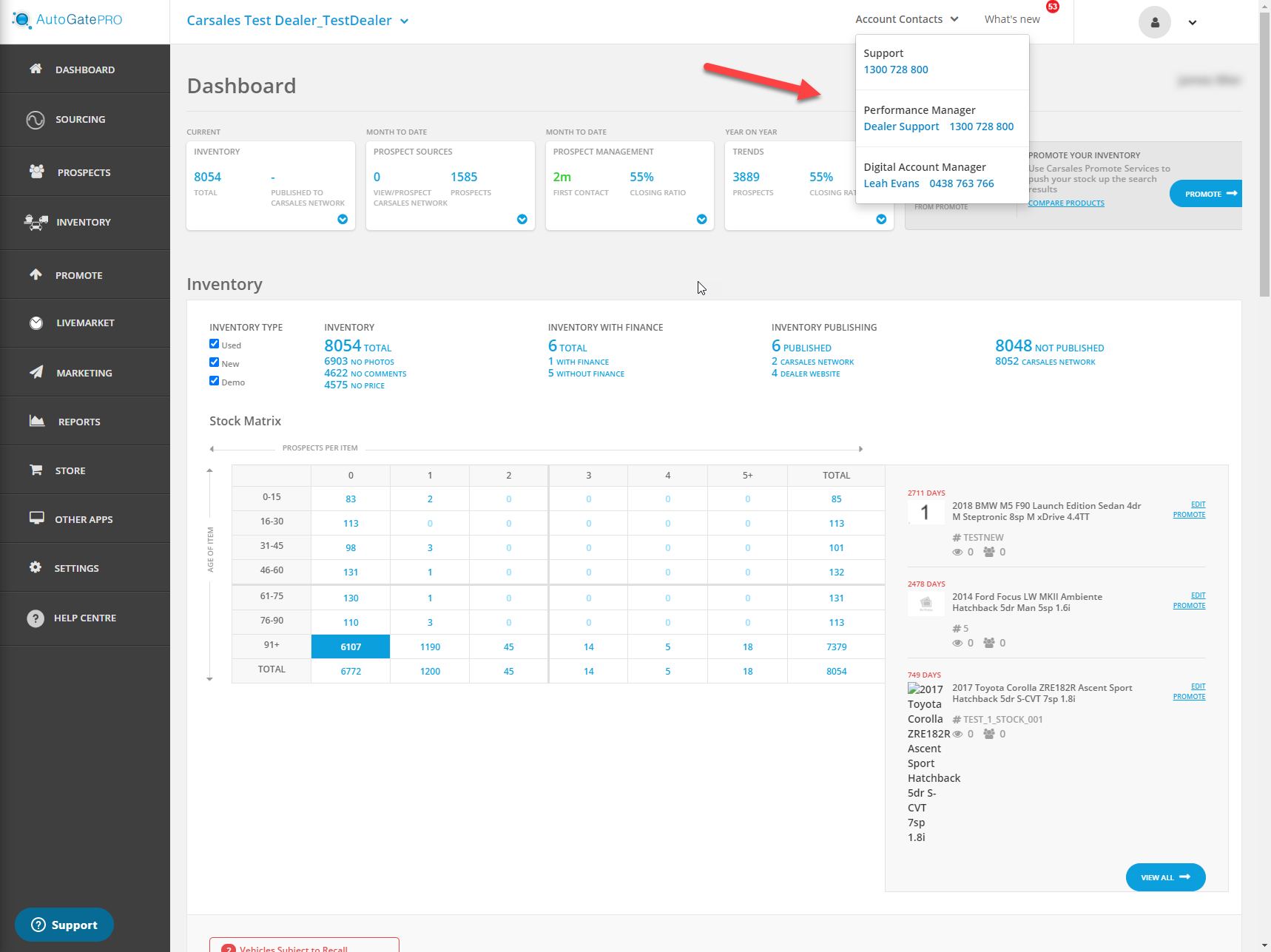The width and height of the screenshot is (1271, 952).
Task: Click the Marketing paper plane icon
Action: click(36, 373)
